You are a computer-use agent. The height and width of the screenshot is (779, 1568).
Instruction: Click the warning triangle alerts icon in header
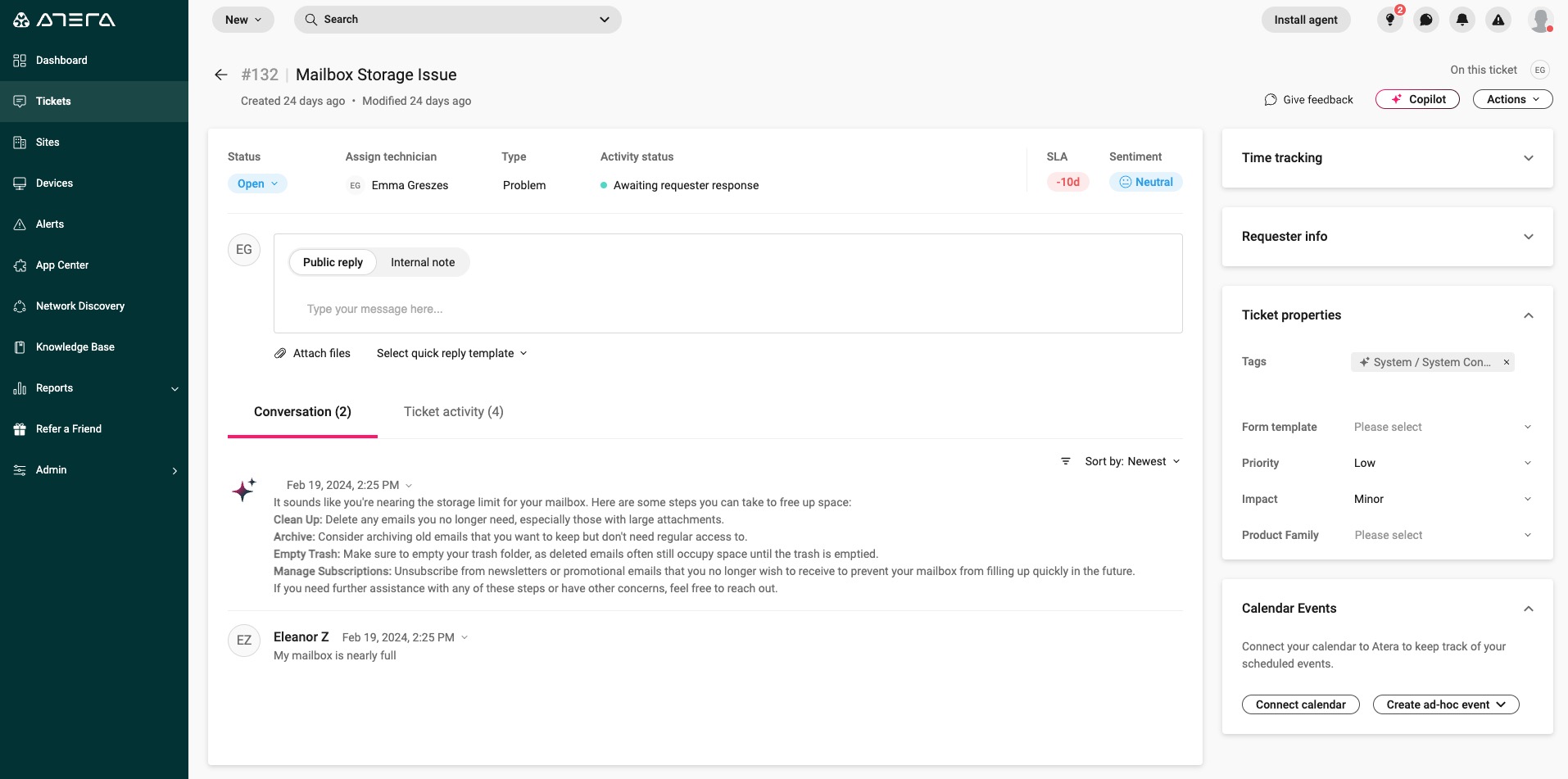click(x=1498, y=20)
